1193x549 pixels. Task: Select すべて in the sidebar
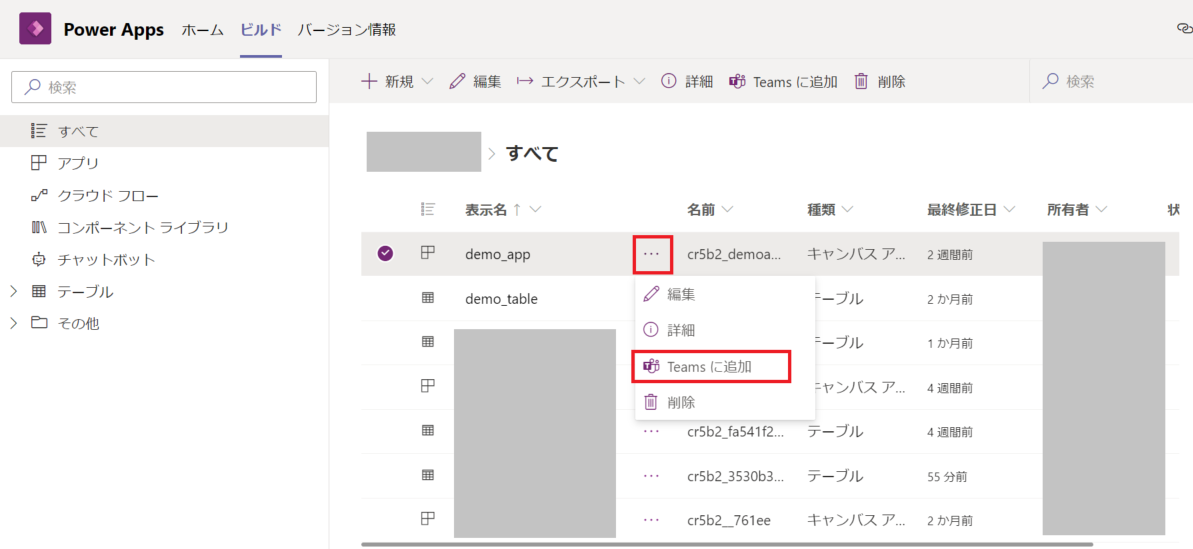pos(164,131)
